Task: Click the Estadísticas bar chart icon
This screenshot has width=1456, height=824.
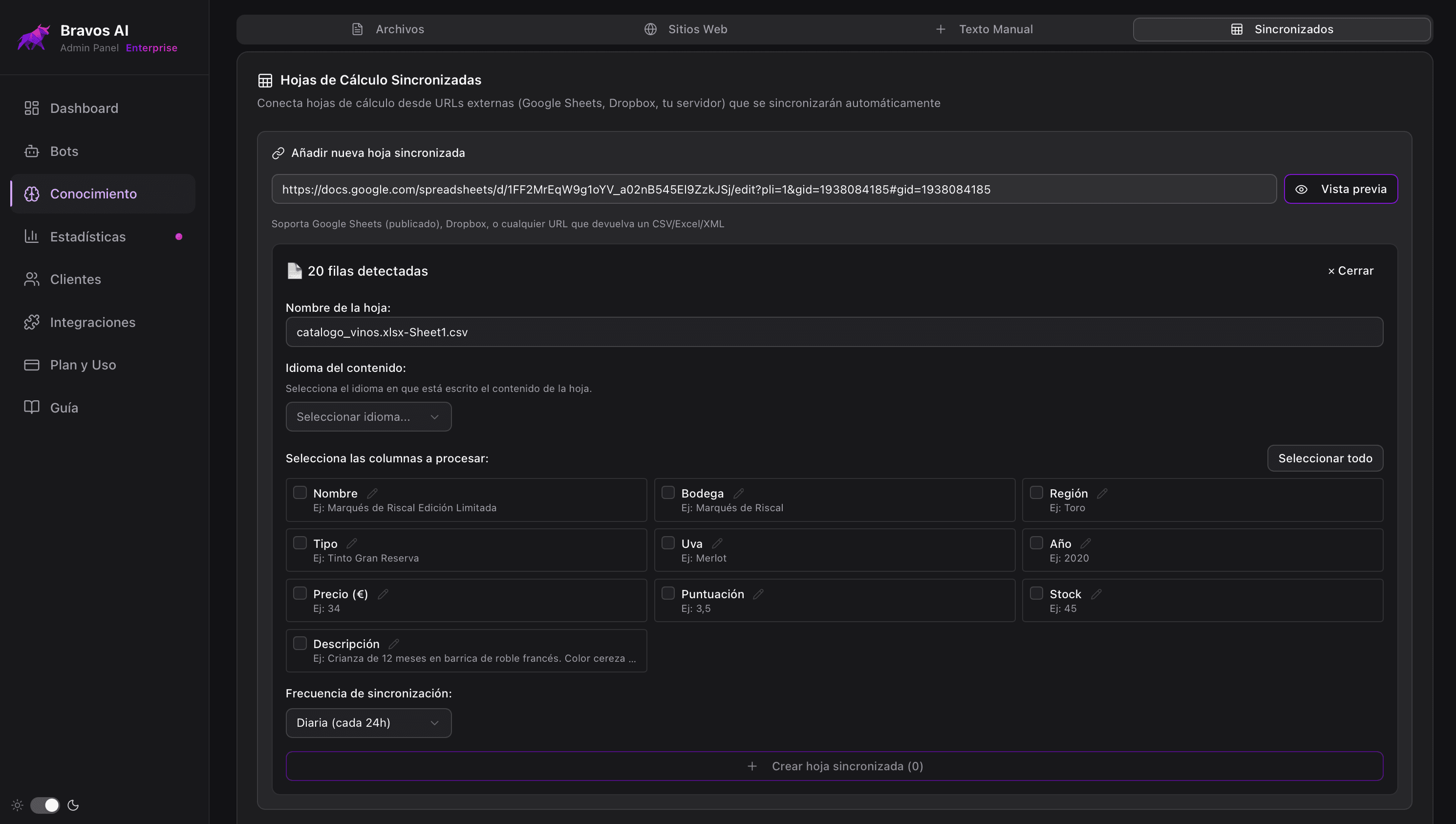Action: tap(32, 237)
